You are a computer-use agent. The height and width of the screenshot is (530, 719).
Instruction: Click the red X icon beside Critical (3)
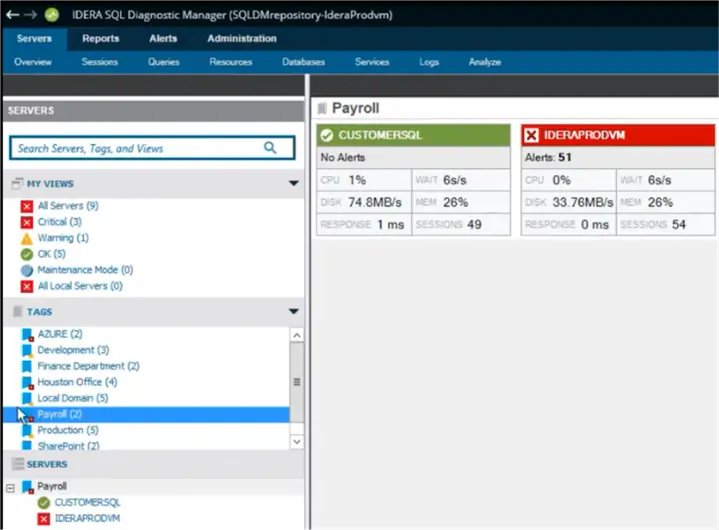(27, 222)
